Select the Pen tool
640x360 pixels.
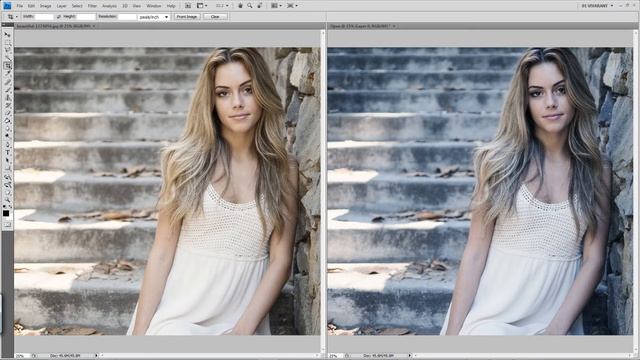7,145
